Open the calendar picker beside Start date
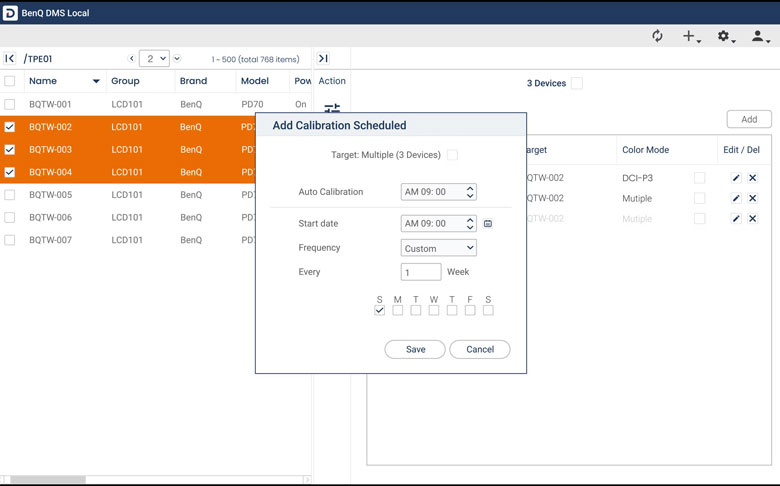Viewport: 780px width, 486px height. (x=488, y=224)
